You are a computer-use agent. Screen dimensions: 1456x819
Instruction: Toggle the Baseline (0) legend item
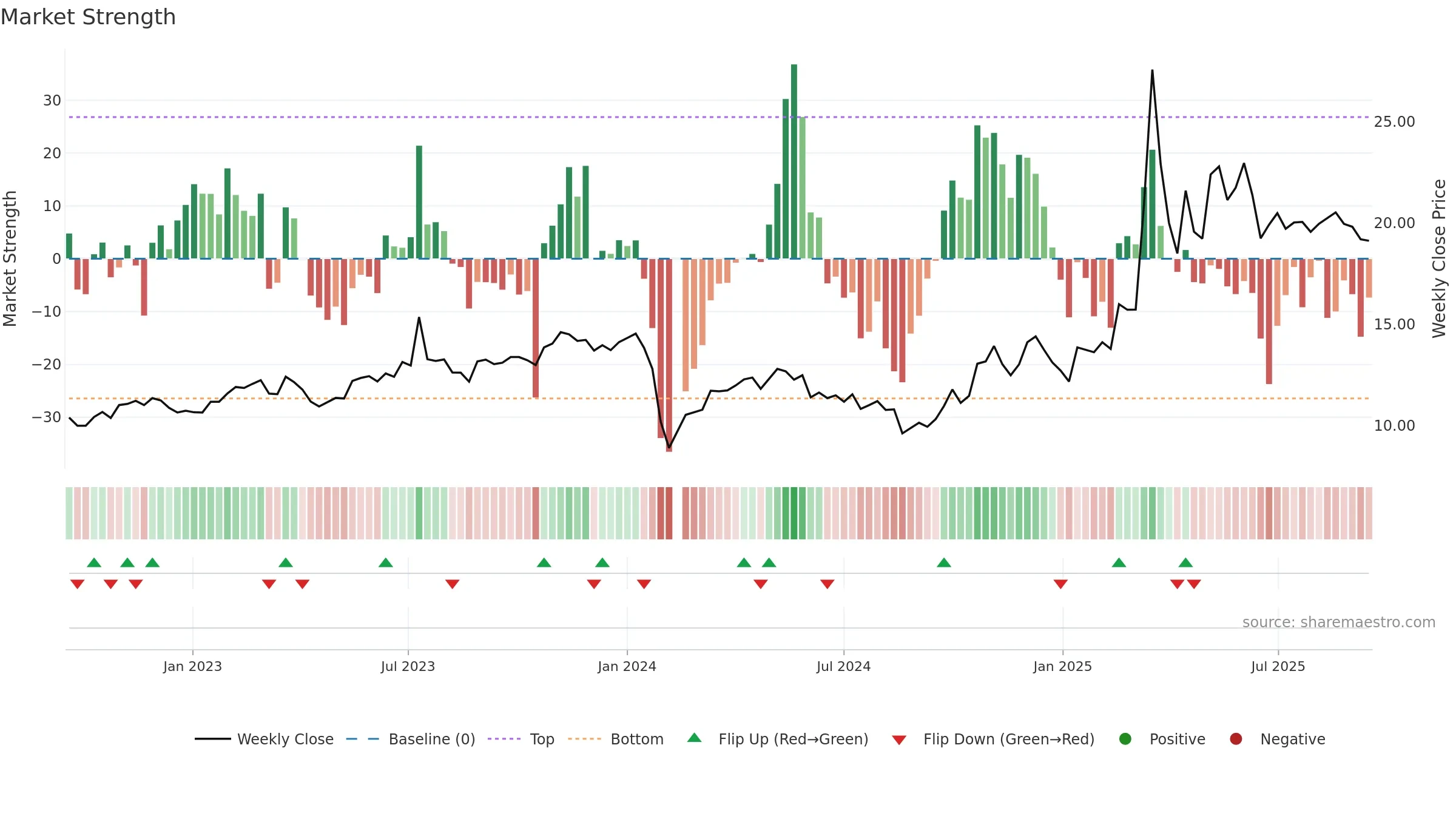coord(411,739)
